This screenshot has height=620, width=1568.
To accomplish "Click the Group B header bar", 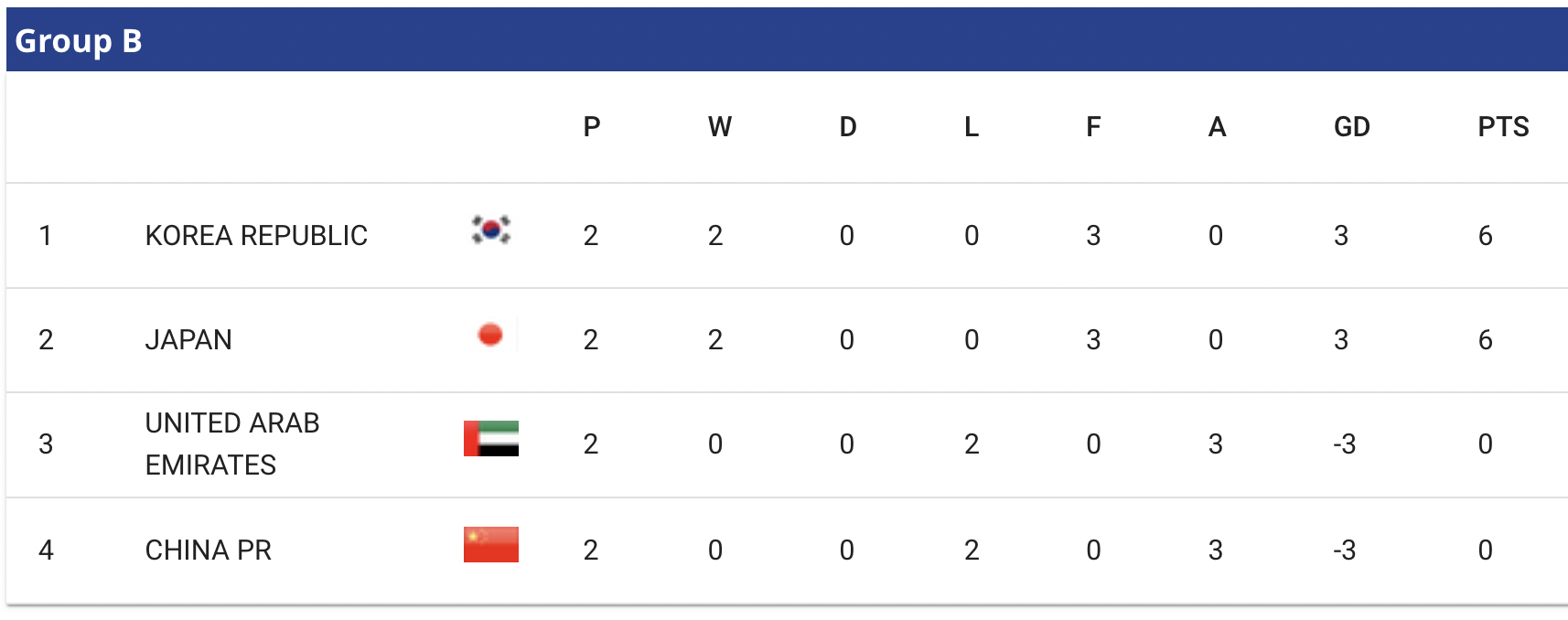I will (787, 40).
